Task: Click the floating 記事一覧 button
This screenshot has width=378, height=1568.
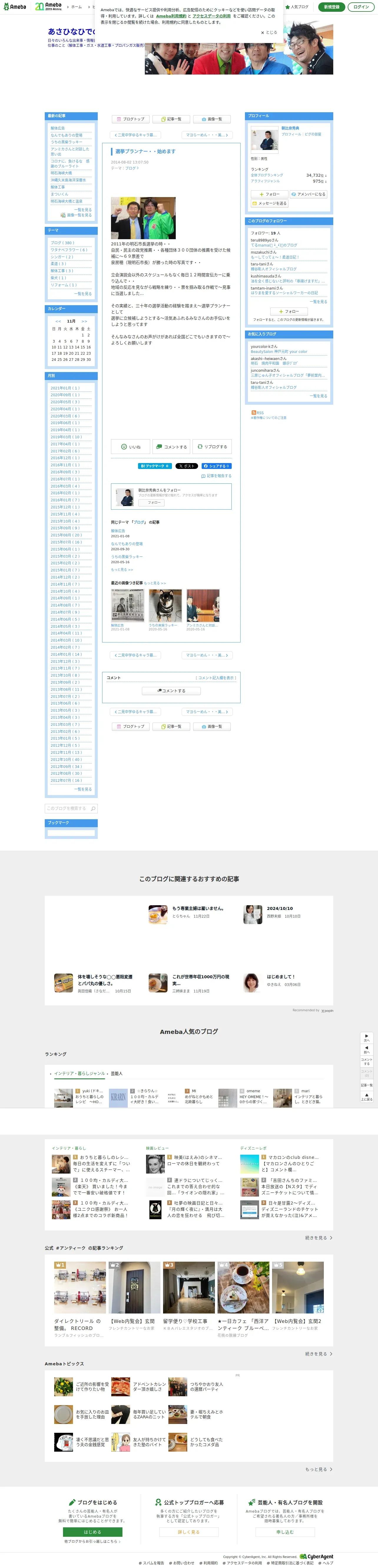Action: click(x=367, y=1085)
